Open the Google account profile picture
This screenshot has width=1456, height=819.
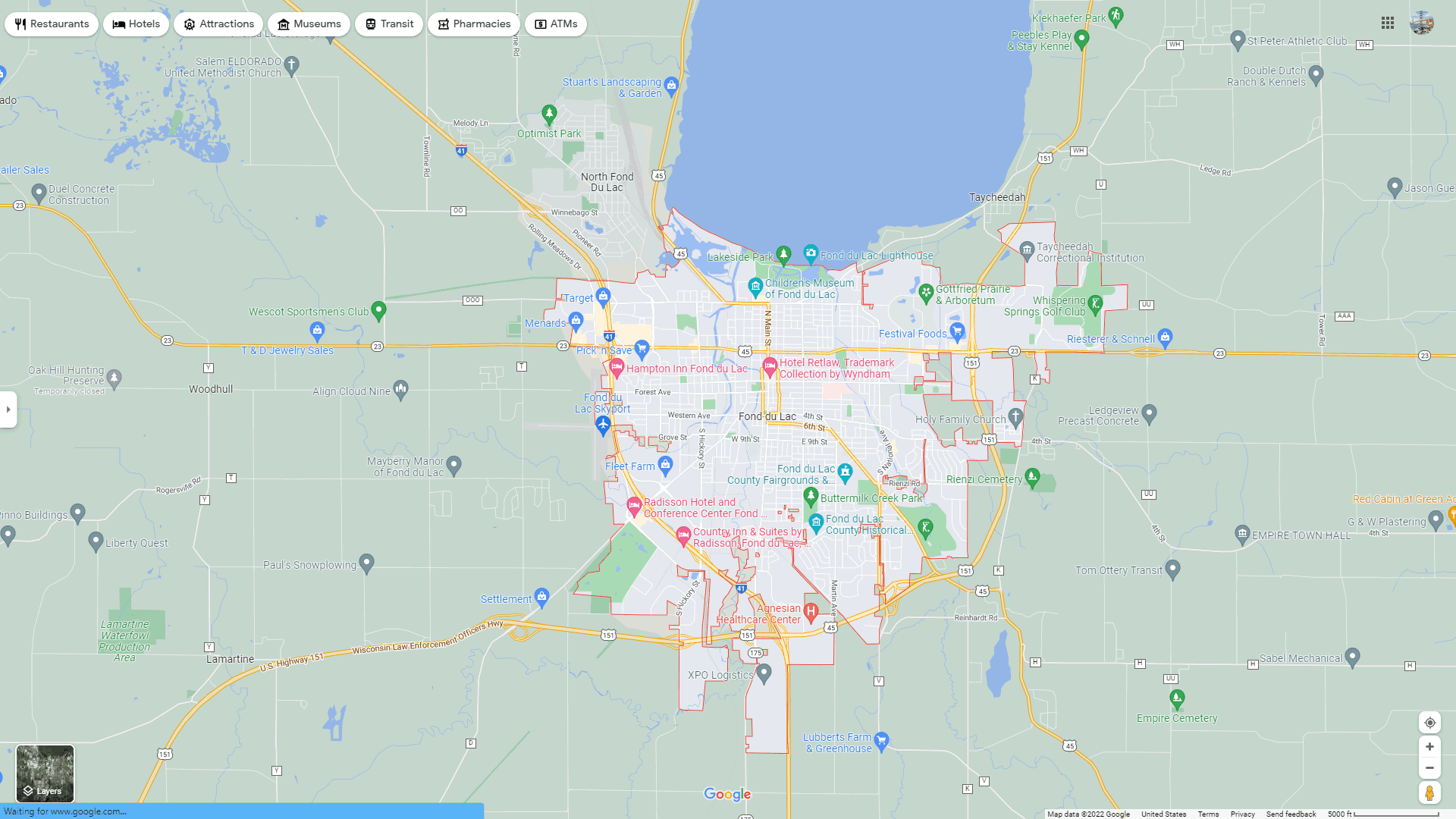tap(1421, 24)
